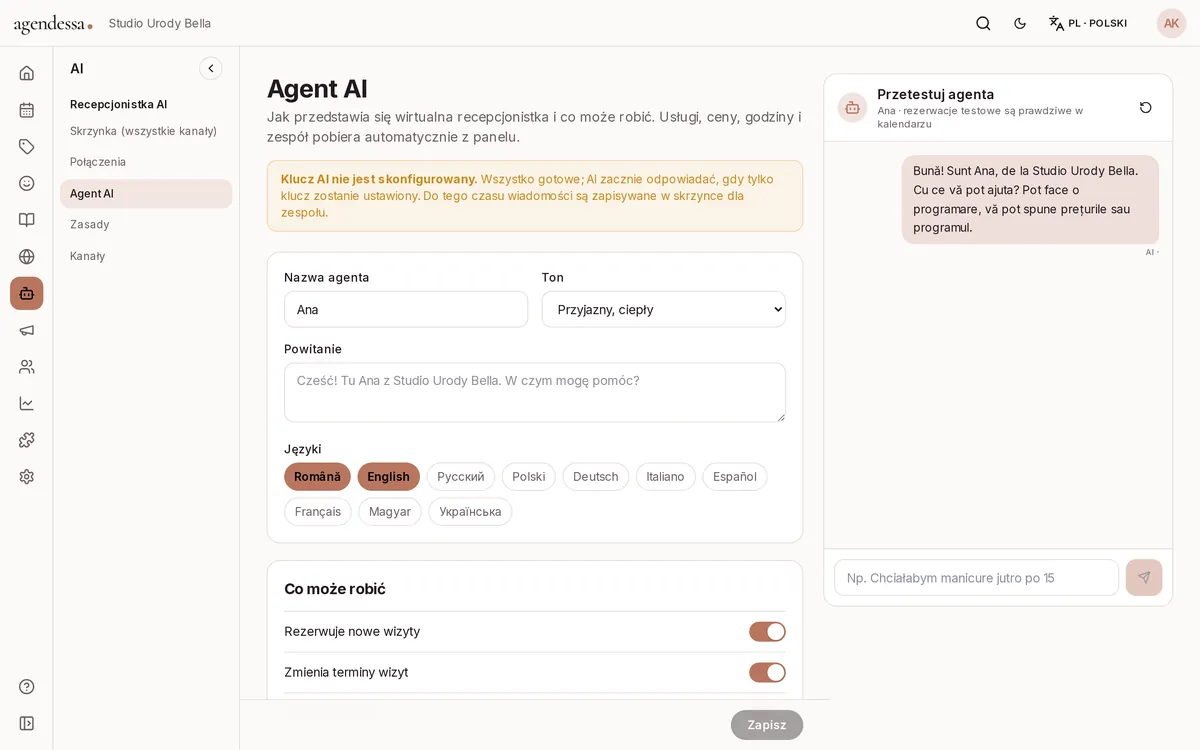Turn off Rezerwuje nowe wizyty switch
The image size is (1200, 750).
click(767, 632)
